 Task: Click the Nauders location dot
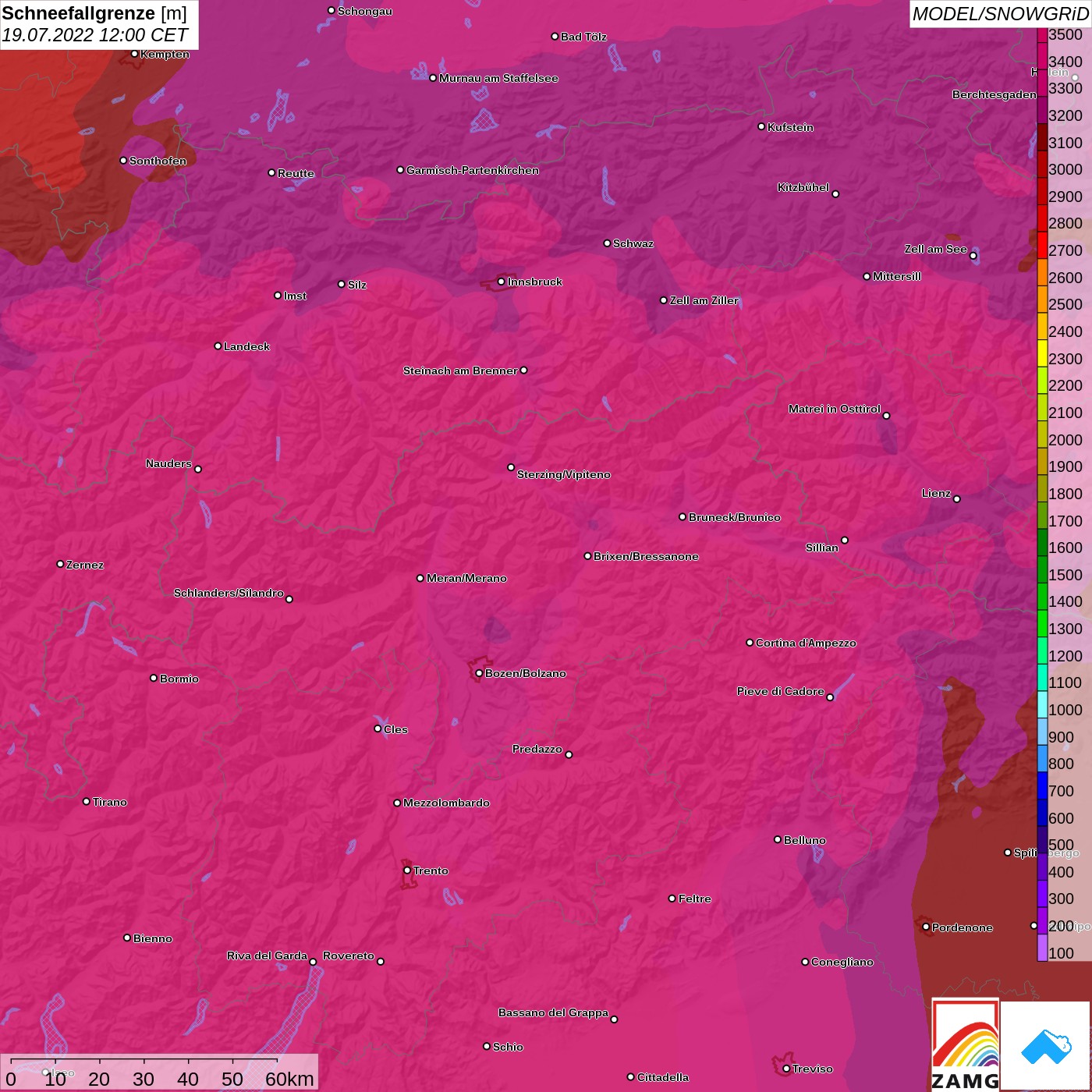point(198,470)
